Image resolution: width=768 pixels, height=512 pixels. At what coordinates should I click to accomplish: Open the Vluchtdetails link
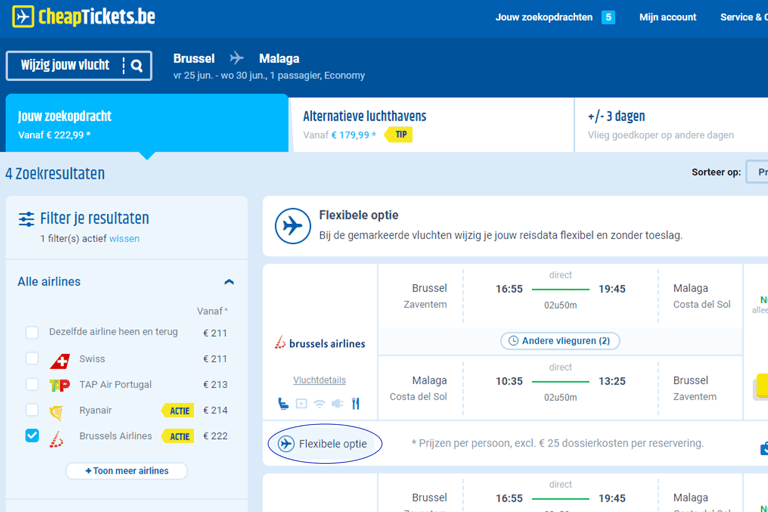319,380
